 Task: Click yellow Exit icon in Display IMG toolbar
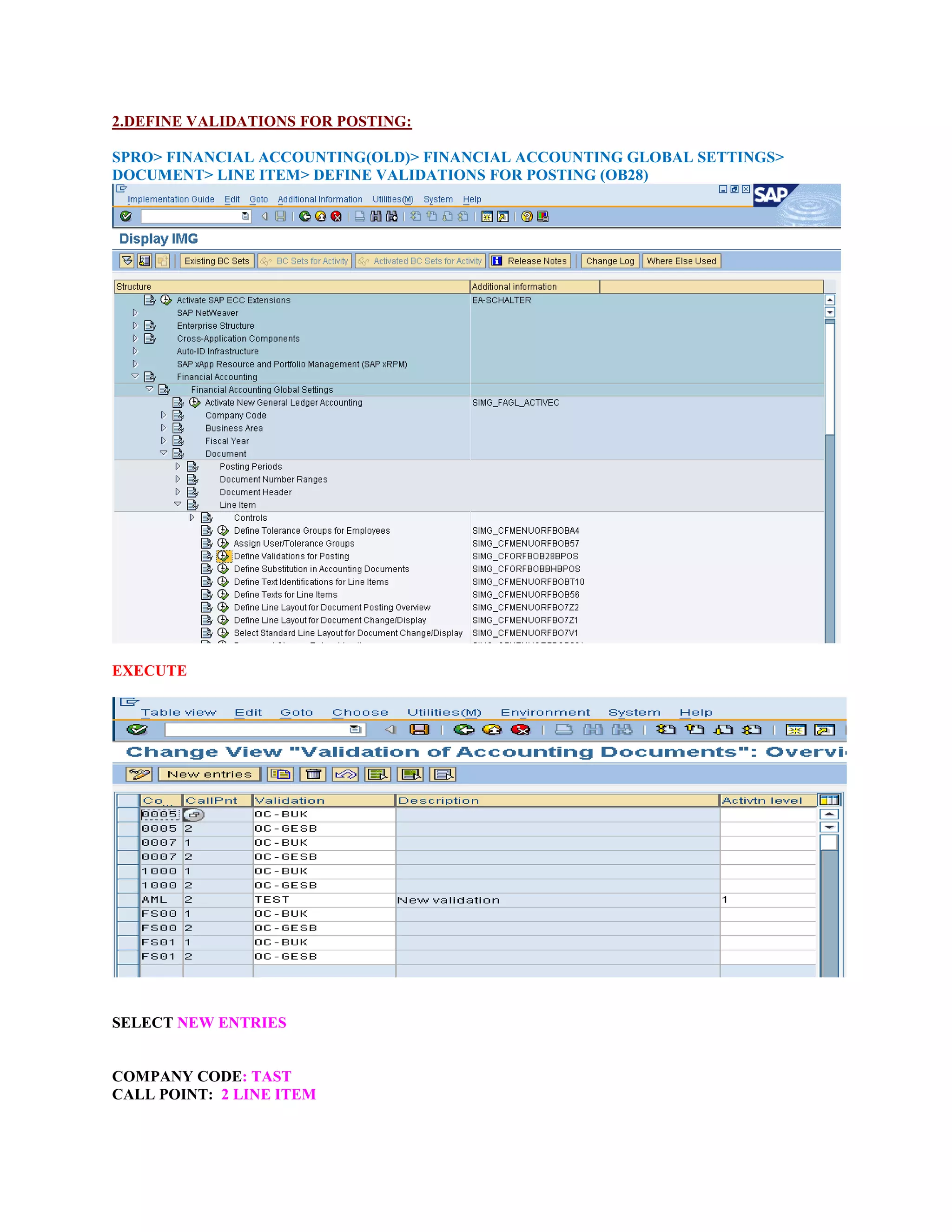320,216
